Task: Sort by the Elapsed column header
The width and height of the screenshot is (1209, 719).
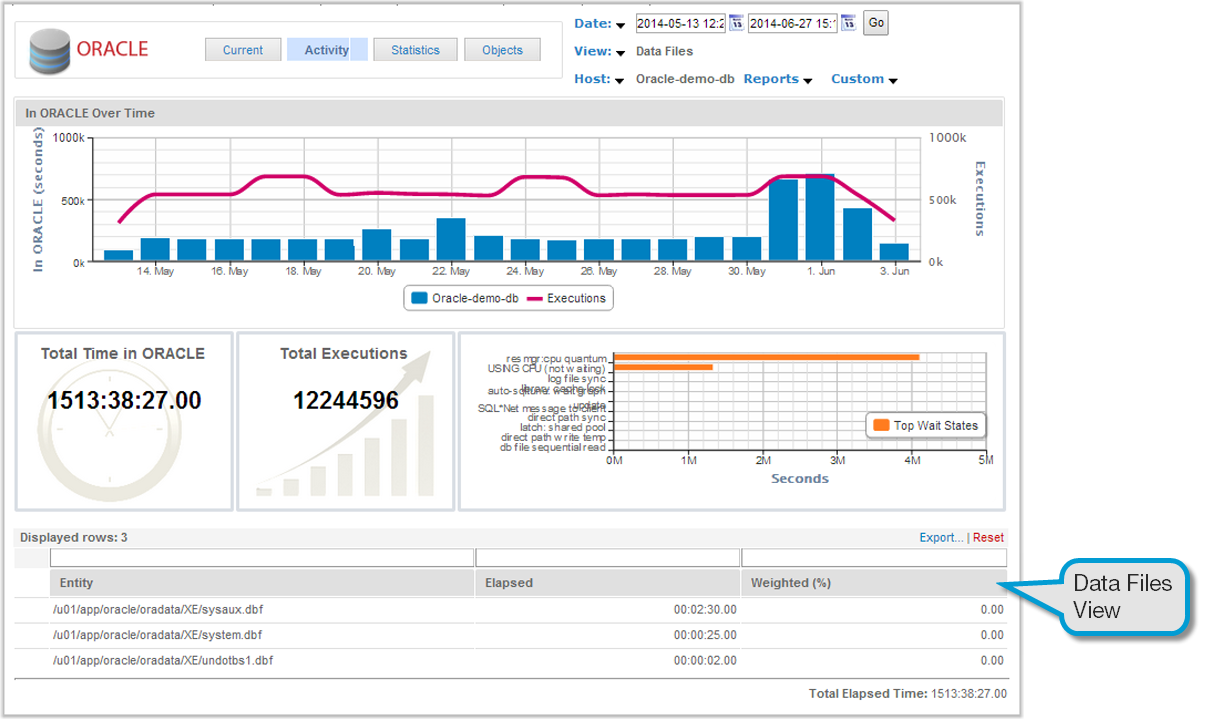Action: [x=608, y=583]
